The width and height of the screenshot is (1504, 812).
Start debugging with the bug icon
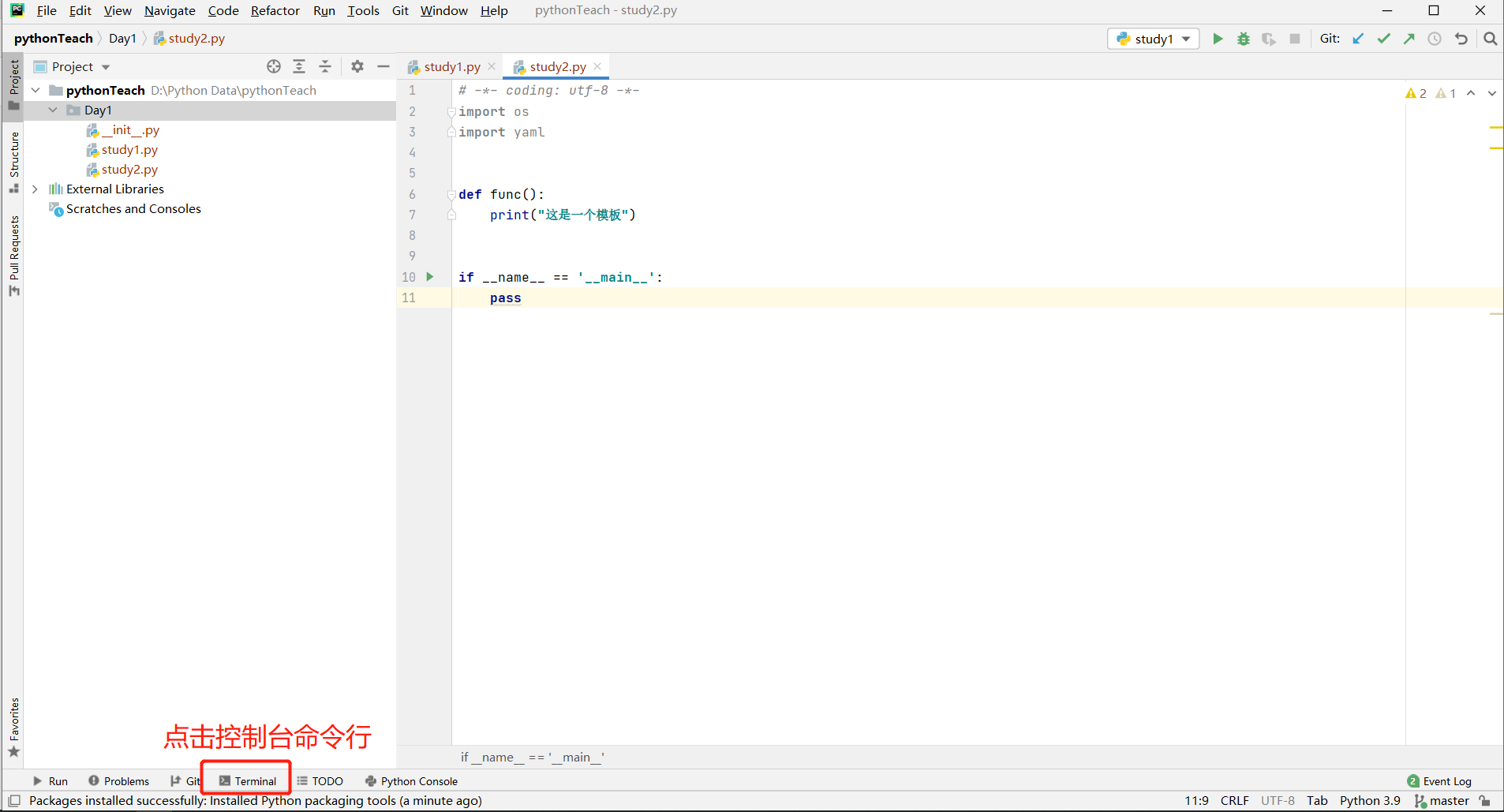pyautogui.click(x=1244, y=39)
